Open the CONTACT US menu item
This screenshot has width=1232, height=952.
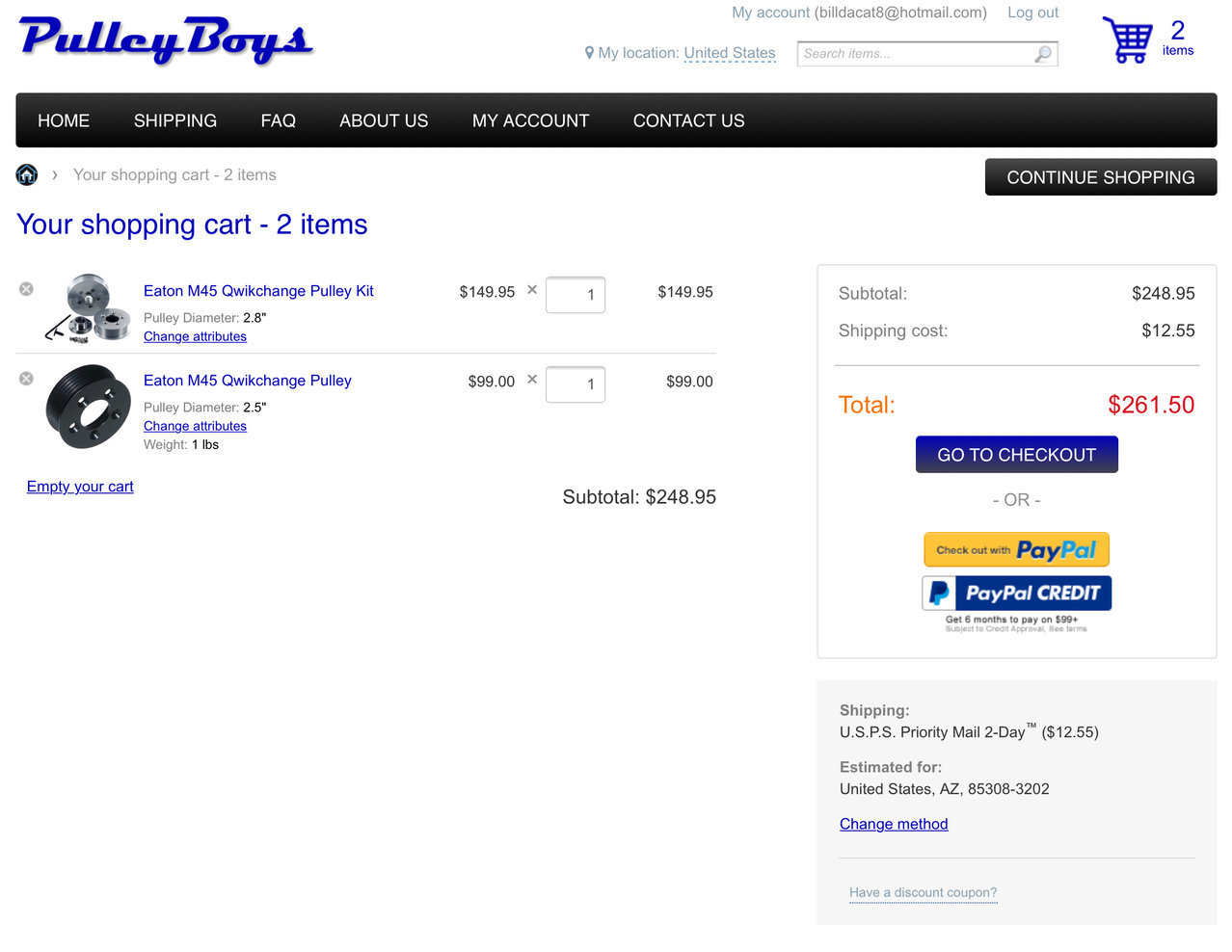(x=688, y=120)
